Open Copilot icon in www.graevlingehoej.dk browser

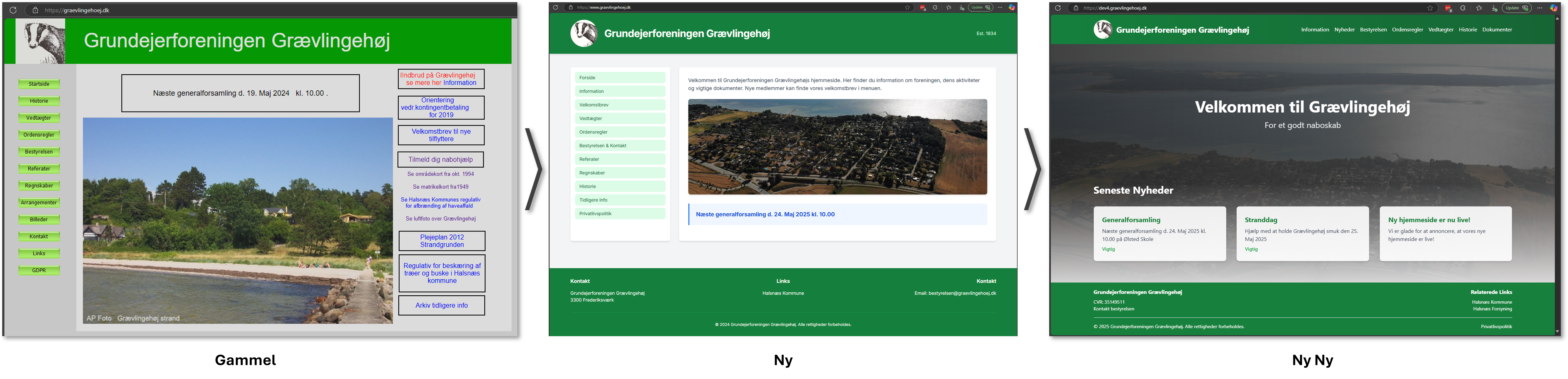click(x=1012, y=7)
